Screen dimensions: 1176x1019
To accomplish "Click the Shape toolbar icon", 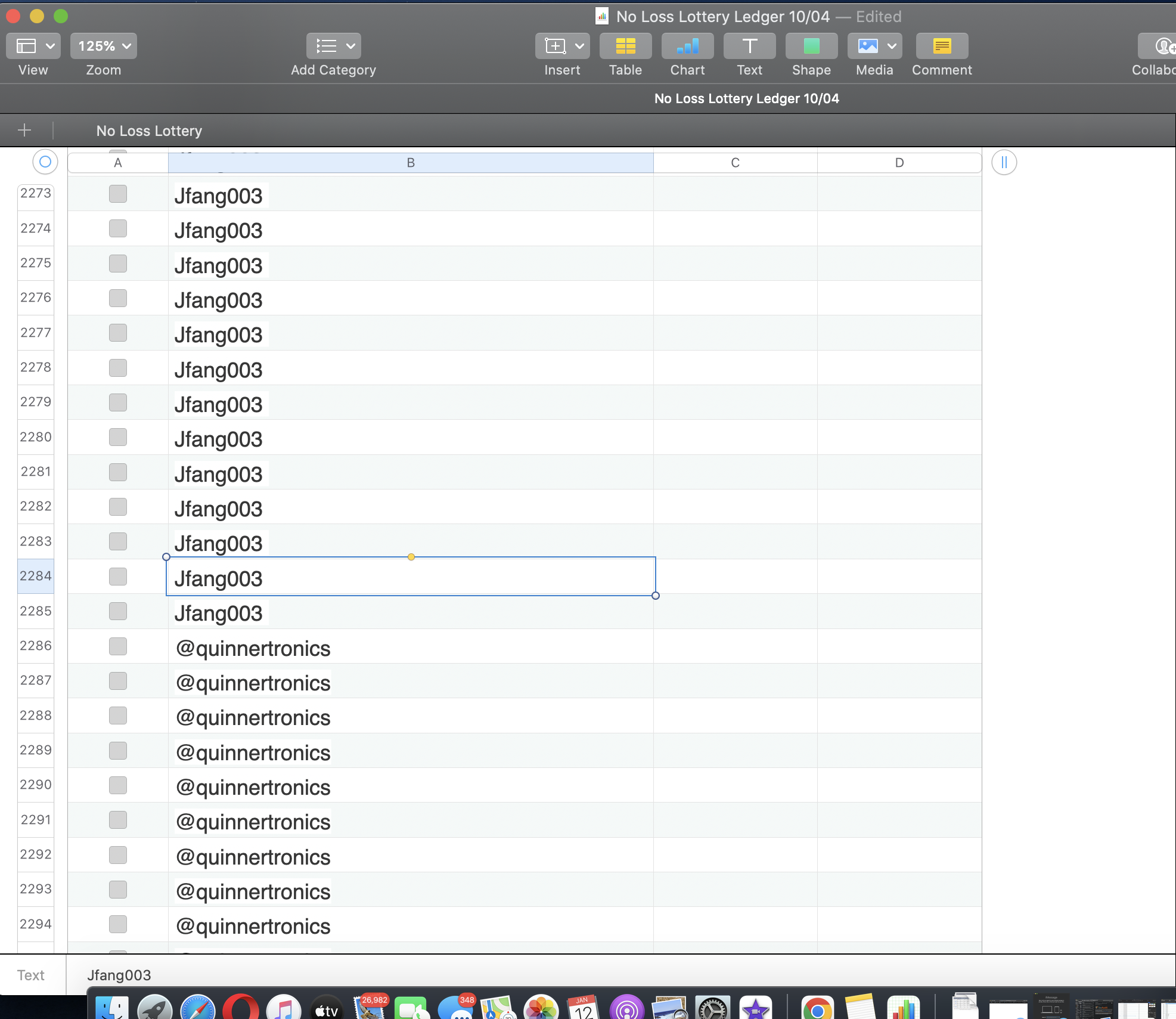I will point(811,46).
